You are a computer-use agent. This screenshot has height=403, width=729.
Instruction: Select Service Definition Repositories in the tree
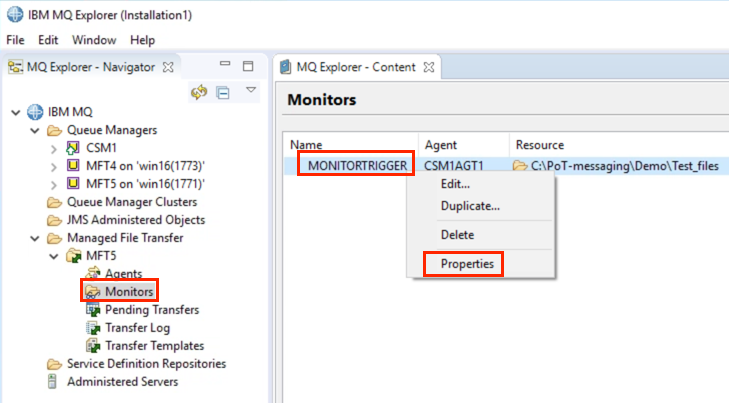(x=146, y=364)
